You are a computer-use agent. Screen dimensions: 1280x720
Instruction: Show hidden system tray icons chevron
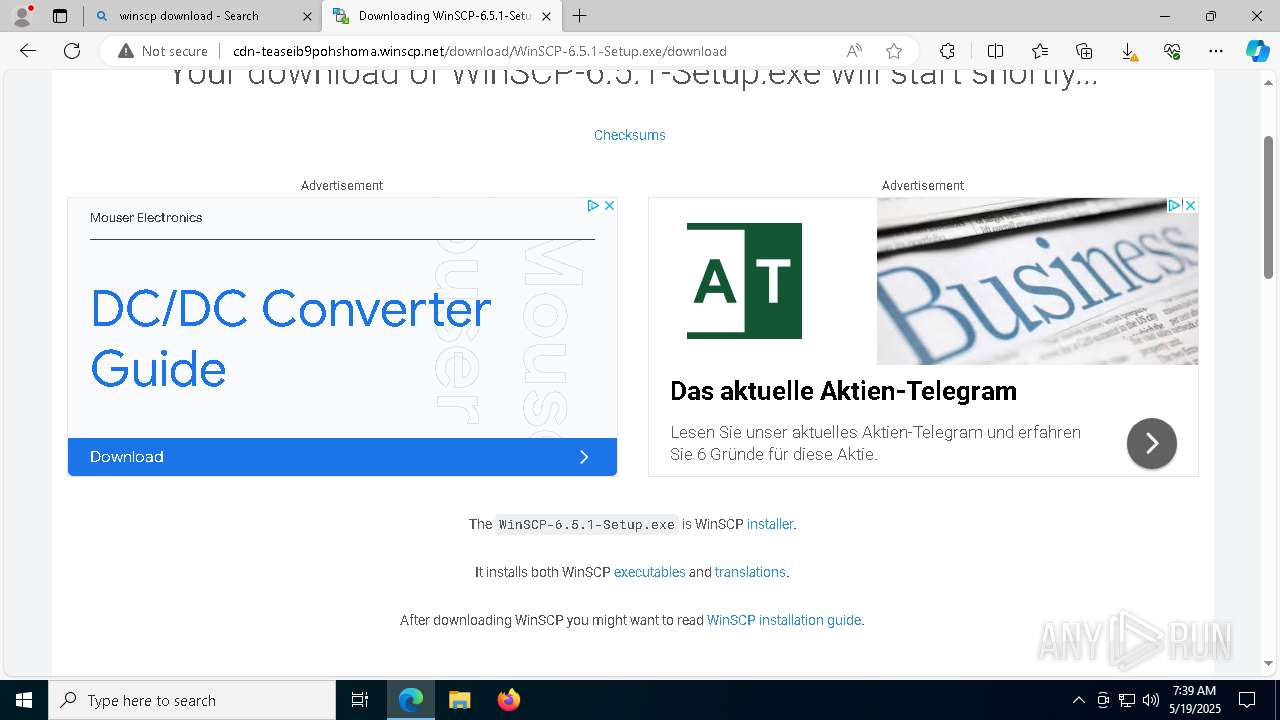(x=1078, y=700)
